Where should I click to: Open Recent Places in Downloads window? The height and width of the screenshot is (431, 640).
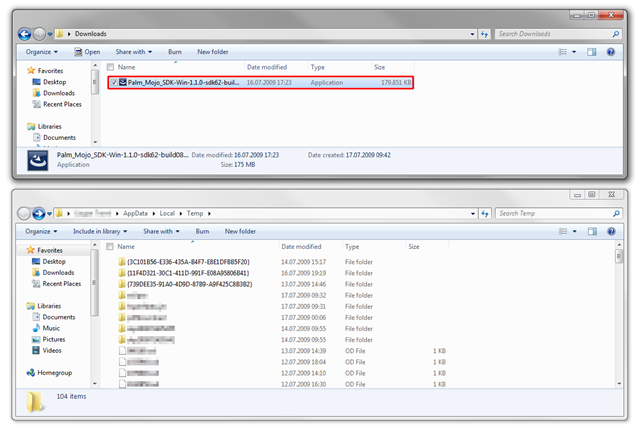[57, 104]
